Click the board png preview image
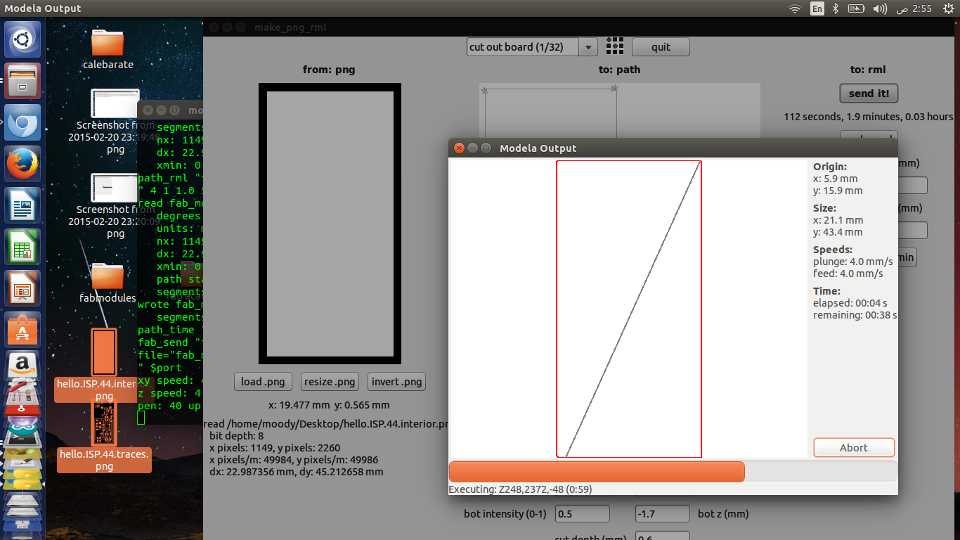This screenshot has height=540, width=960. pyautogui.click(x=330, y=223)
